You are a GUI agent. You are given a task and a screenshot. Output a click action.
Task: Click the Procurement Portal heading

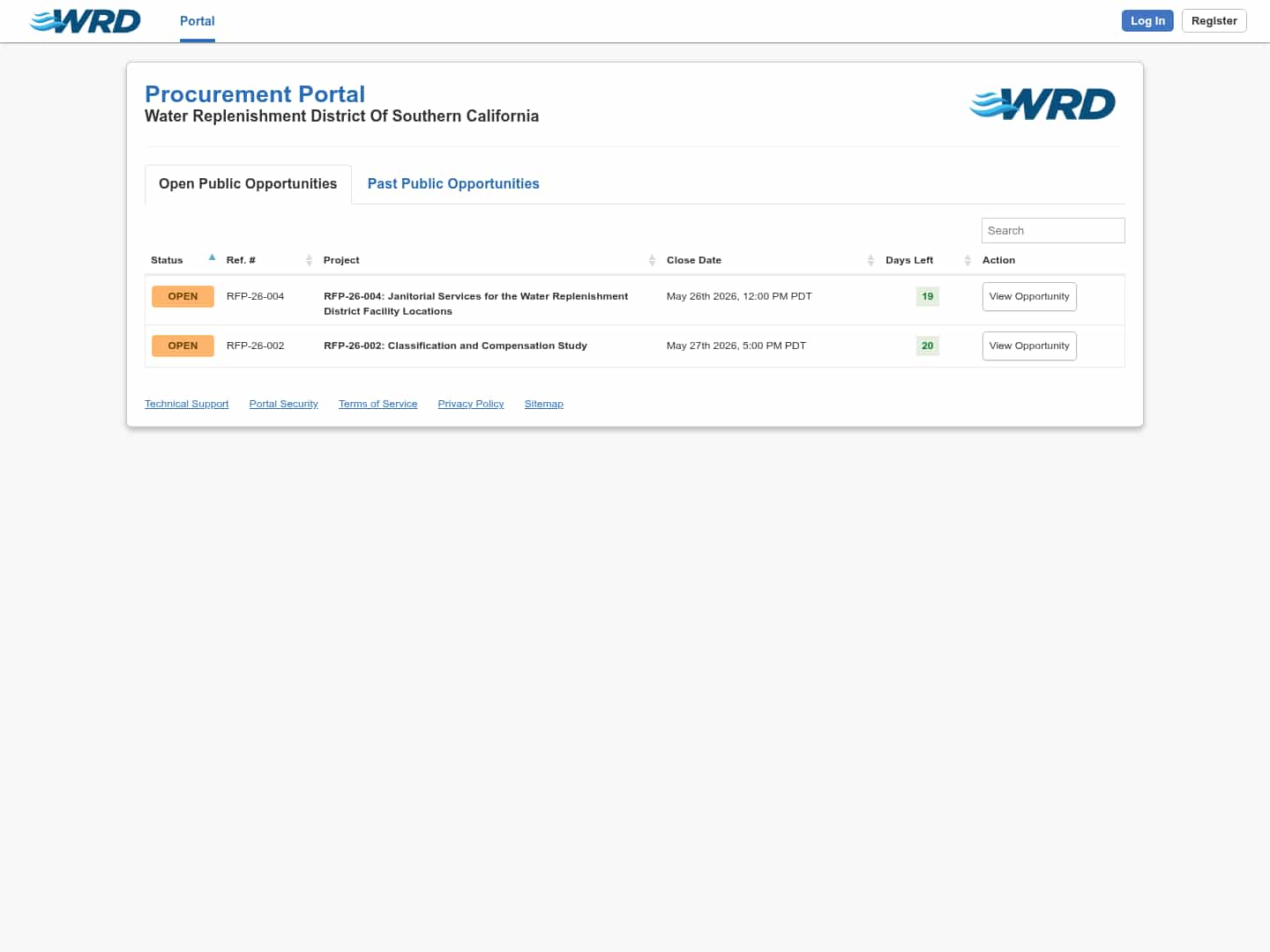pos(255,94)
